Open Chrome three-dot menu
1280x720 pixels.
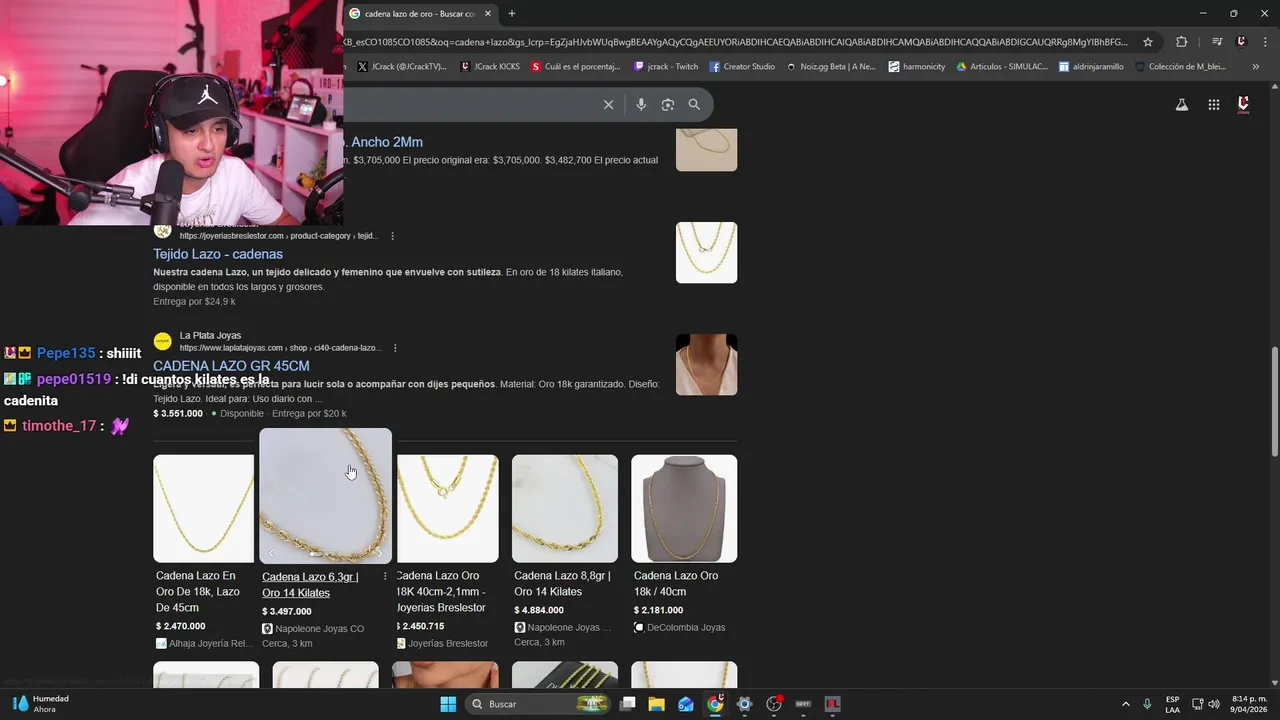click(1263, 42)
